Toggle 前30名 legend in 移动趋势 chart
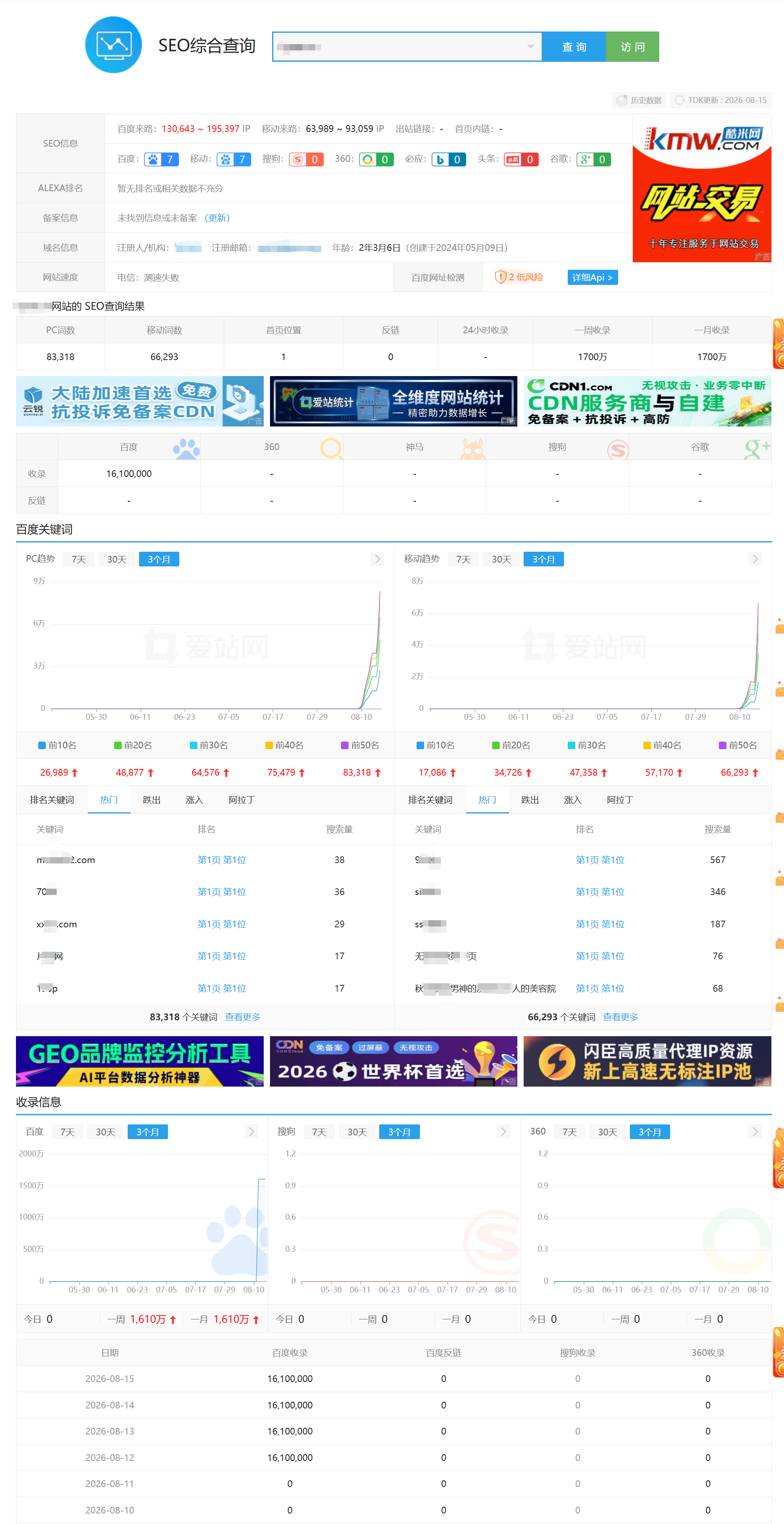 pyautogui.click(x=587, y=745)
